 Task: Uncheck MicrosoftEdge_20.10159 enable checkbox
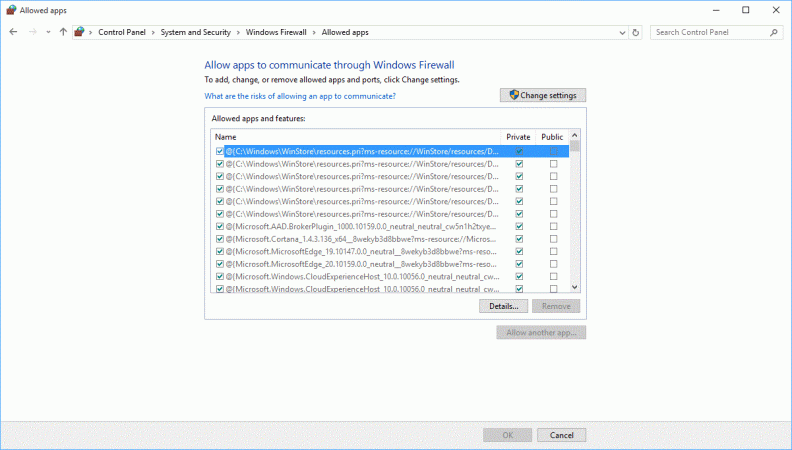[x=220, y=264]
